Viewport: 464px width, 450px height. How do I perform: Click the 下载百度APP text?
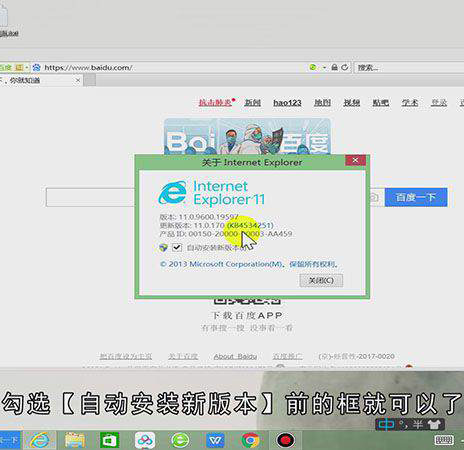(247, 315)
